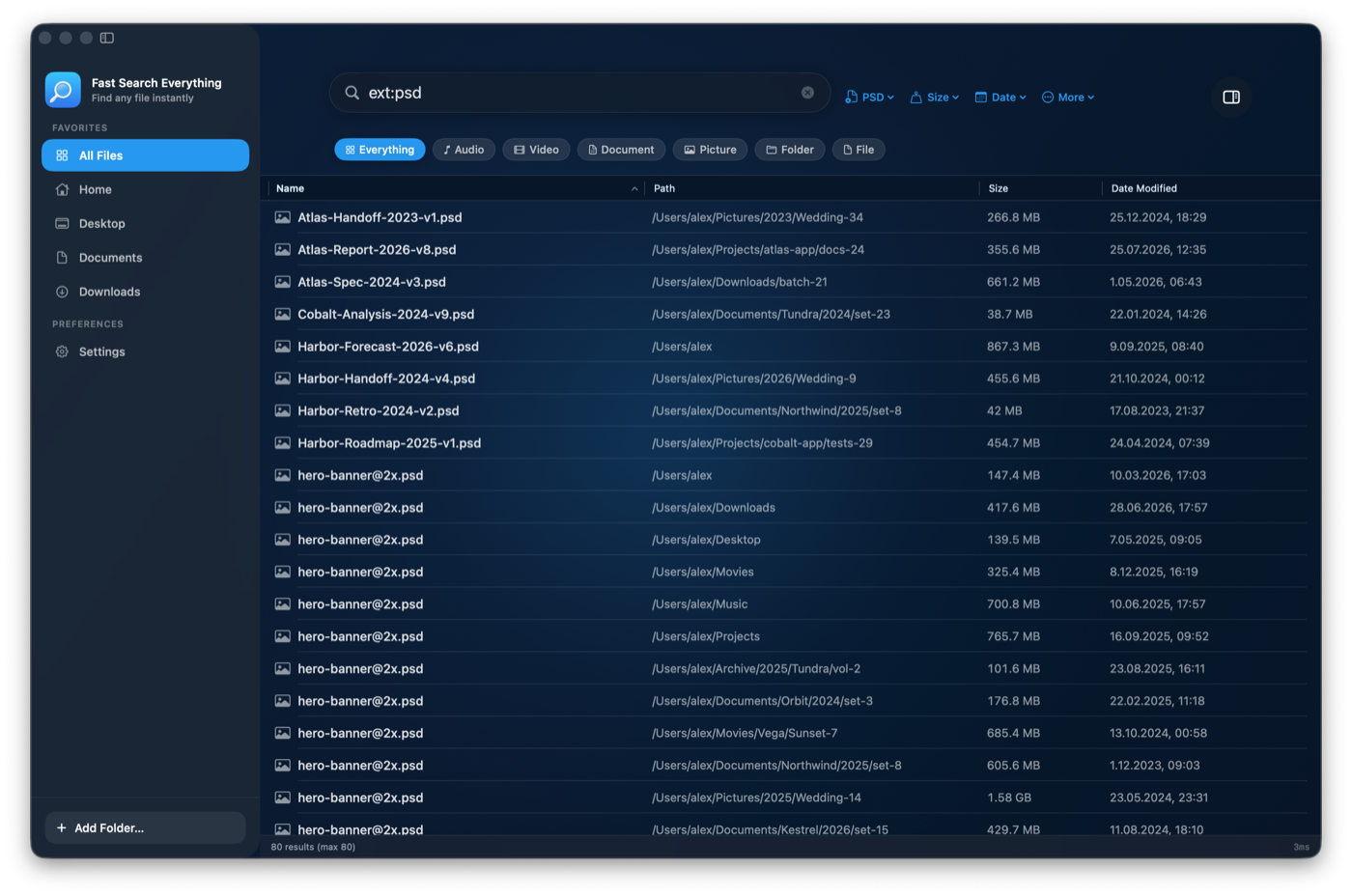Click file icon of Cobalt-Analysis-2024-v9.psd
Image resolution: width=1352 pixels, height=896 pixels.
(x=283, y=314)
